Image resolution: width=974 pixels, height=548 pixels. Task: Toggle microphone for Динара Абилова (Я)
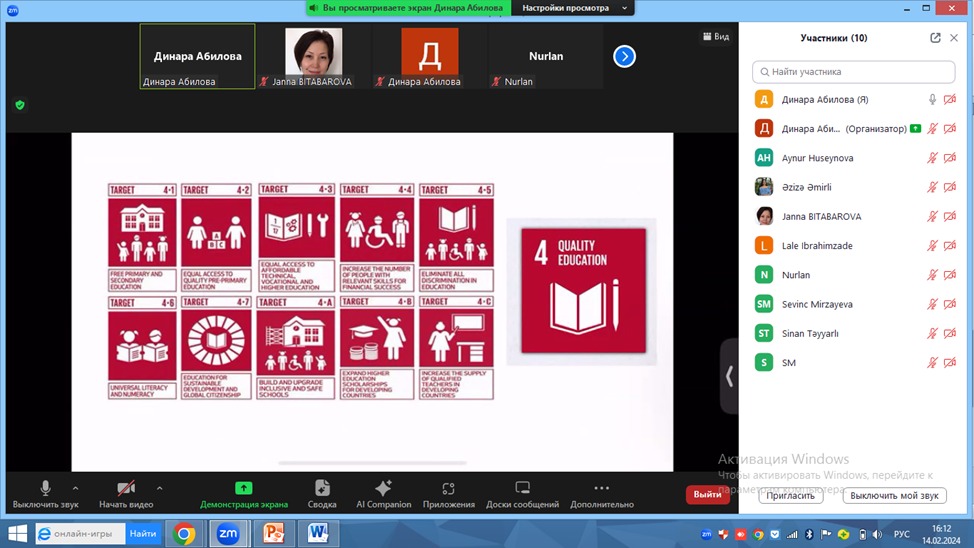(932, 99)
